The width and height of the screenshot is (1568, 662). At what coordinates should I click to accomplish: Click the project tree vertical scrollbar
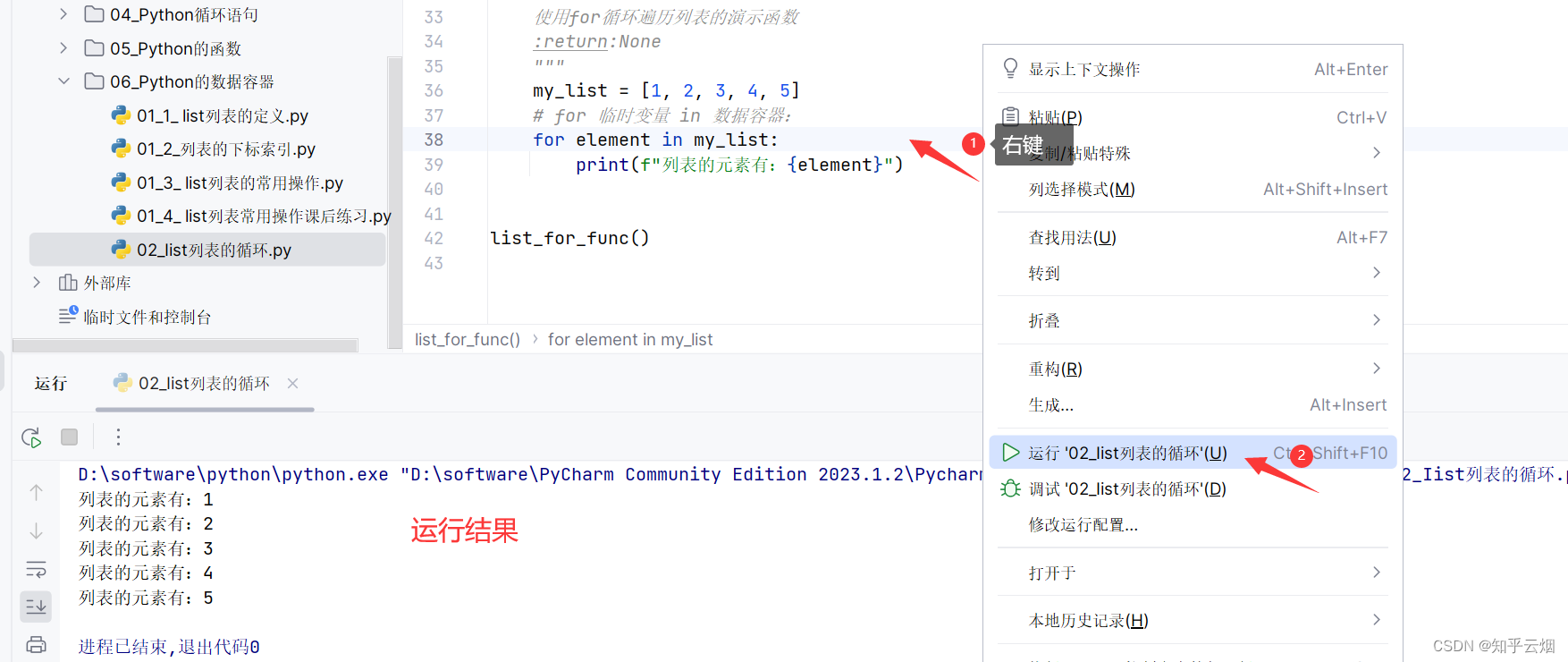coord(394,201)
